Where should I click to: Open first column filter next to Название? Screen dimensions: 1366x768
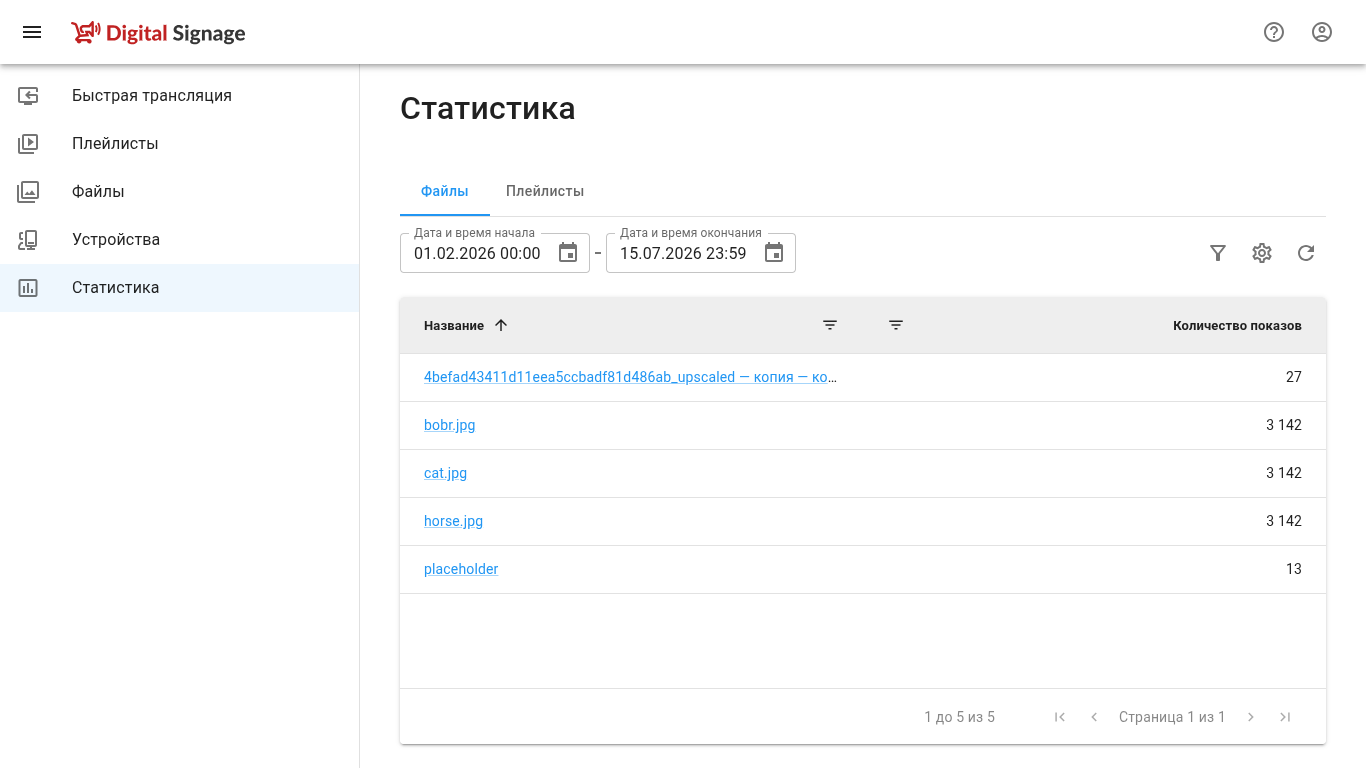[830, 325]
